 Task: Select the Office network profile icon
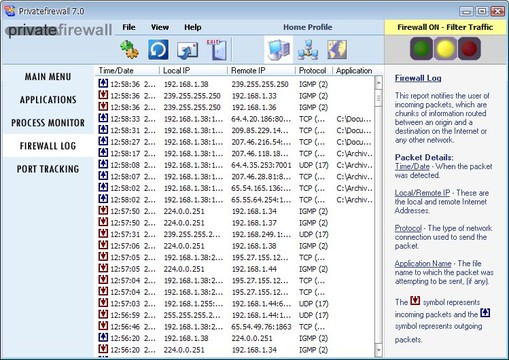click(x=308, y=50)
